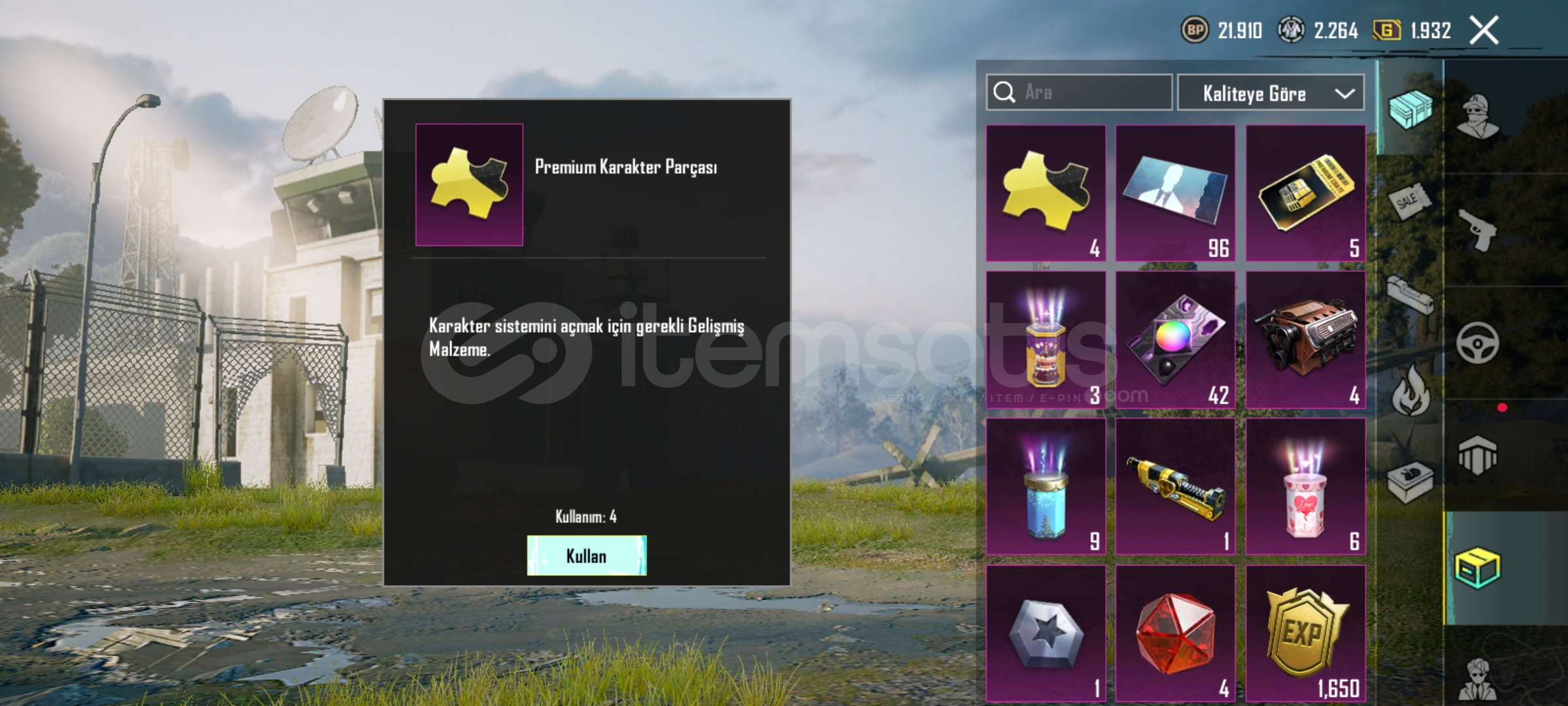Open the parachute category tab
Screen dimensions: 1568x706
click(x=1478, y=456)
